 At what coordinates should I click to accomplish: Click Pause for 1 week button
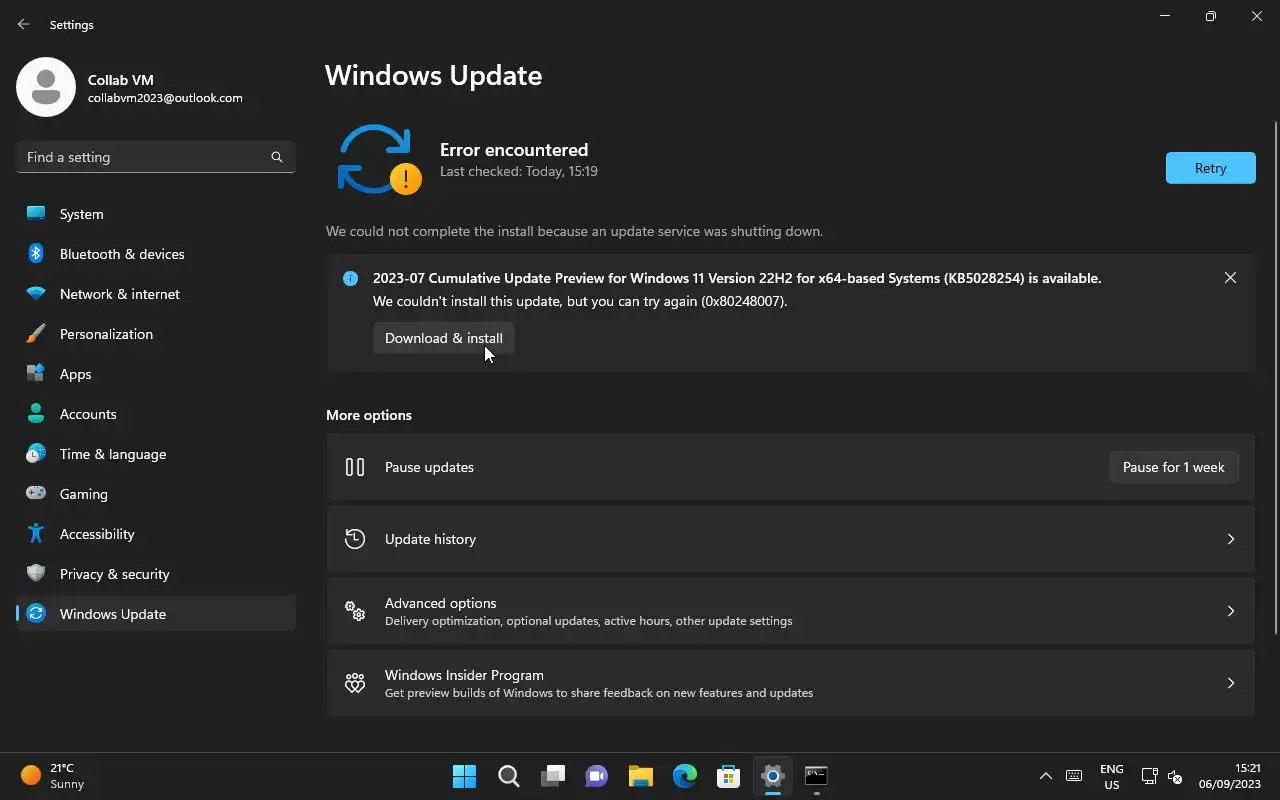coord(1174,467)
